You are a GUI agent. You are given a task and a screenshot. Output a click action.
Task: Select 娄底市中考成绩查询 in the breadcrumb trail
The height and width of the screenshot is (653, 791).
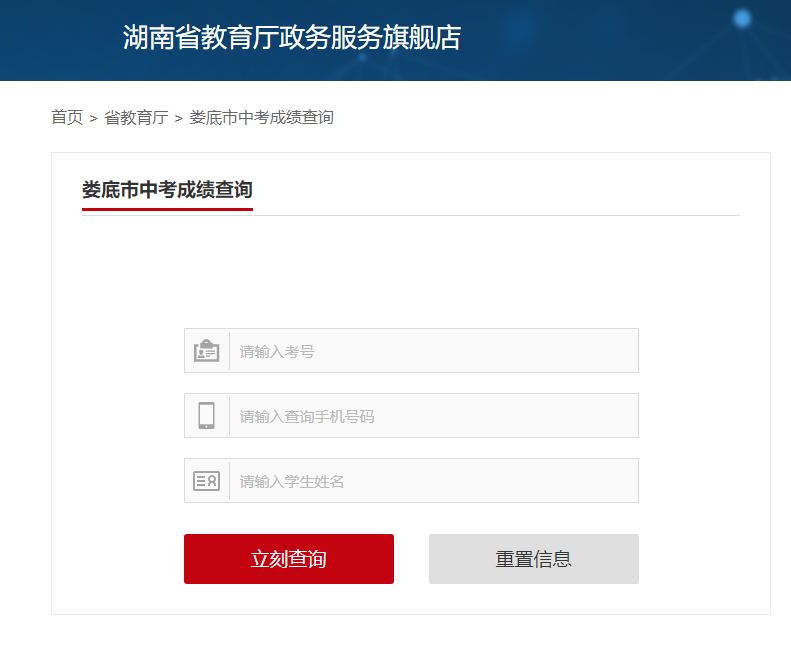(x=261, y=117)
